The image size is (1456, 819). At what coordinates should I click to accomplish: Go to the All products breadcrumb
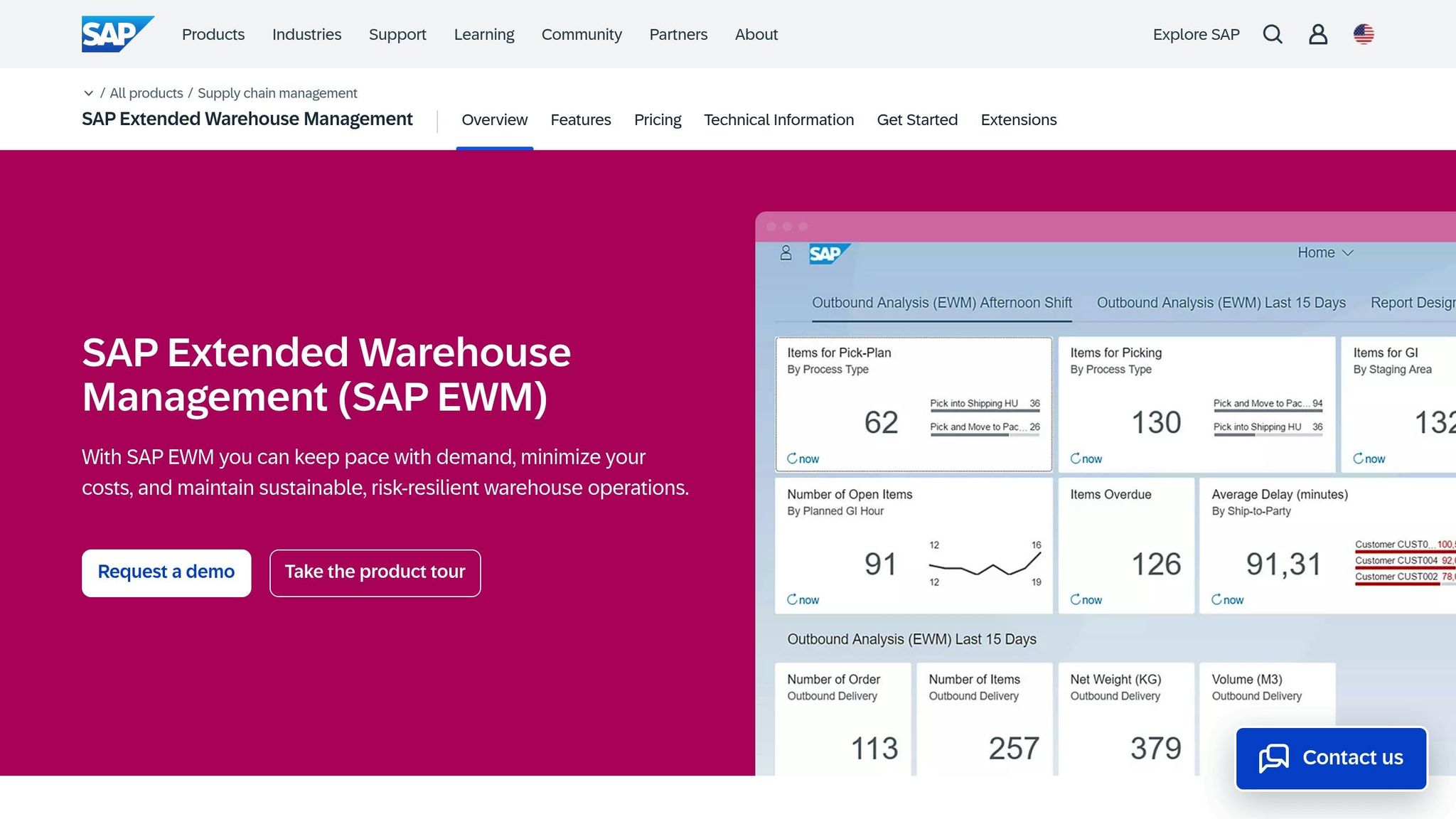[x=146, y=93]
